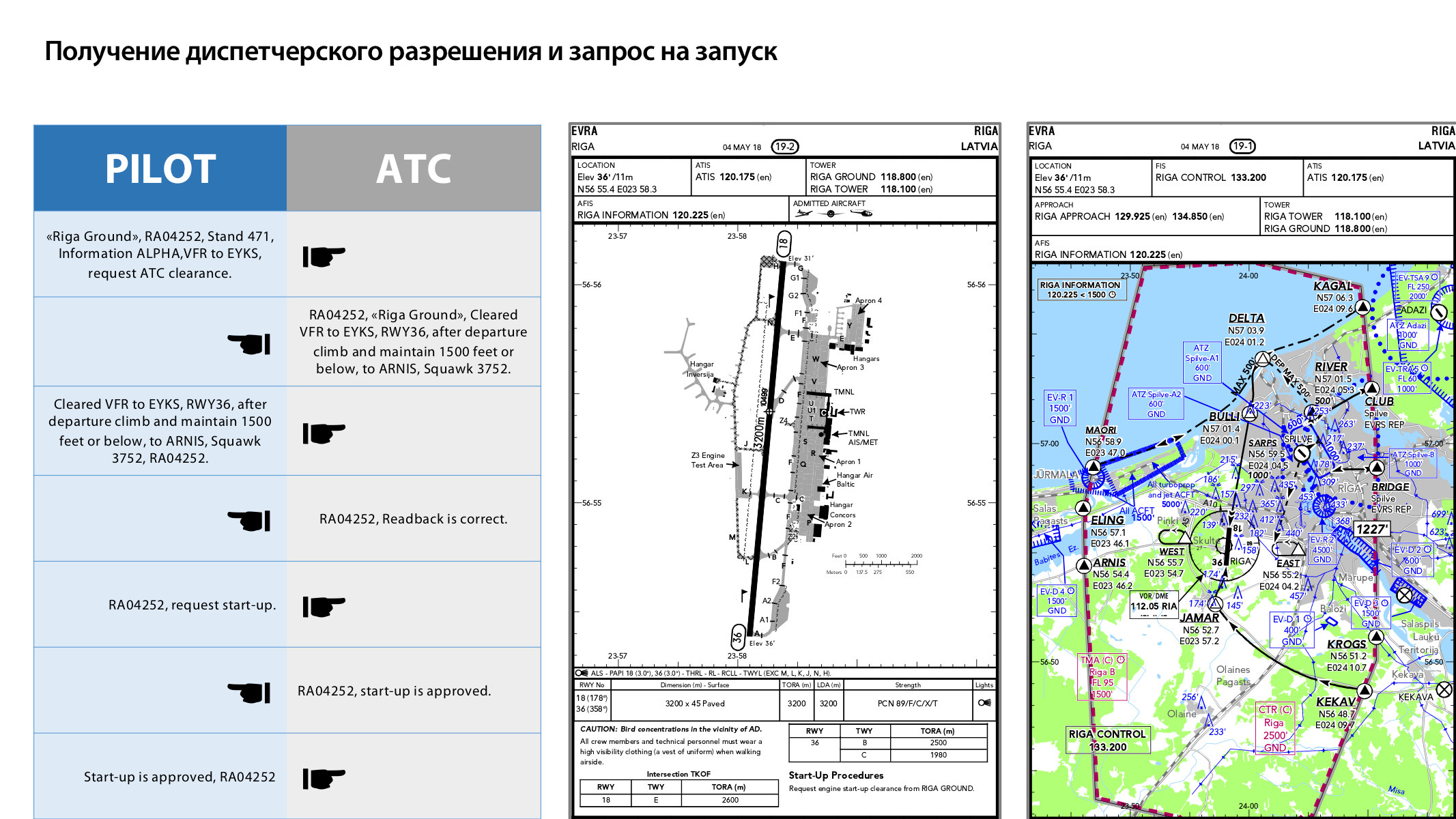Click the ARNIS waypoint label on the area chart
Image resolution: width=1456 pixels, height=819 pixels.
tap(1109, 562)
